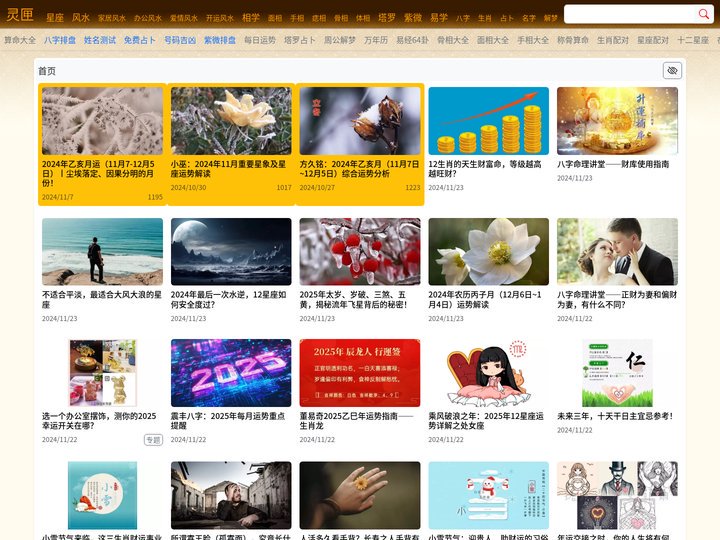Viewport: 720px width, 540px height.
Task: Open 每日运势 link
Action: pyautogui.click(x=260, y=40)
